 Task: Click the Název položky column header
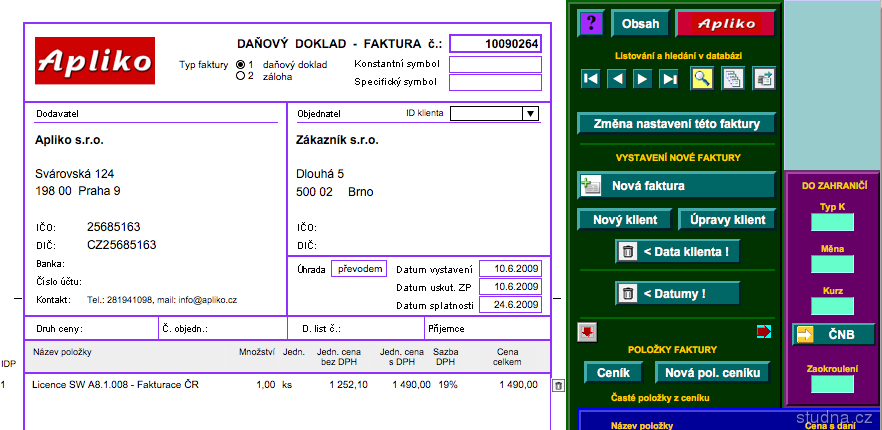point(62,352)
